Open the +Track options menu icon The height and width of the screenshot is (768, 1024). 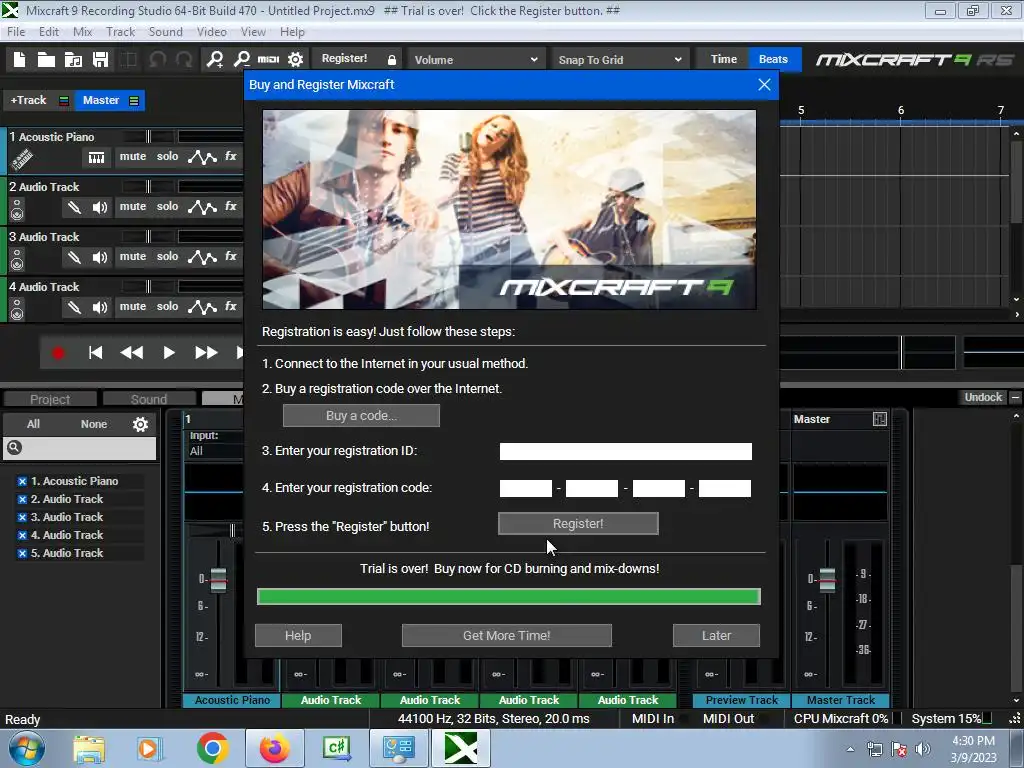64,101
